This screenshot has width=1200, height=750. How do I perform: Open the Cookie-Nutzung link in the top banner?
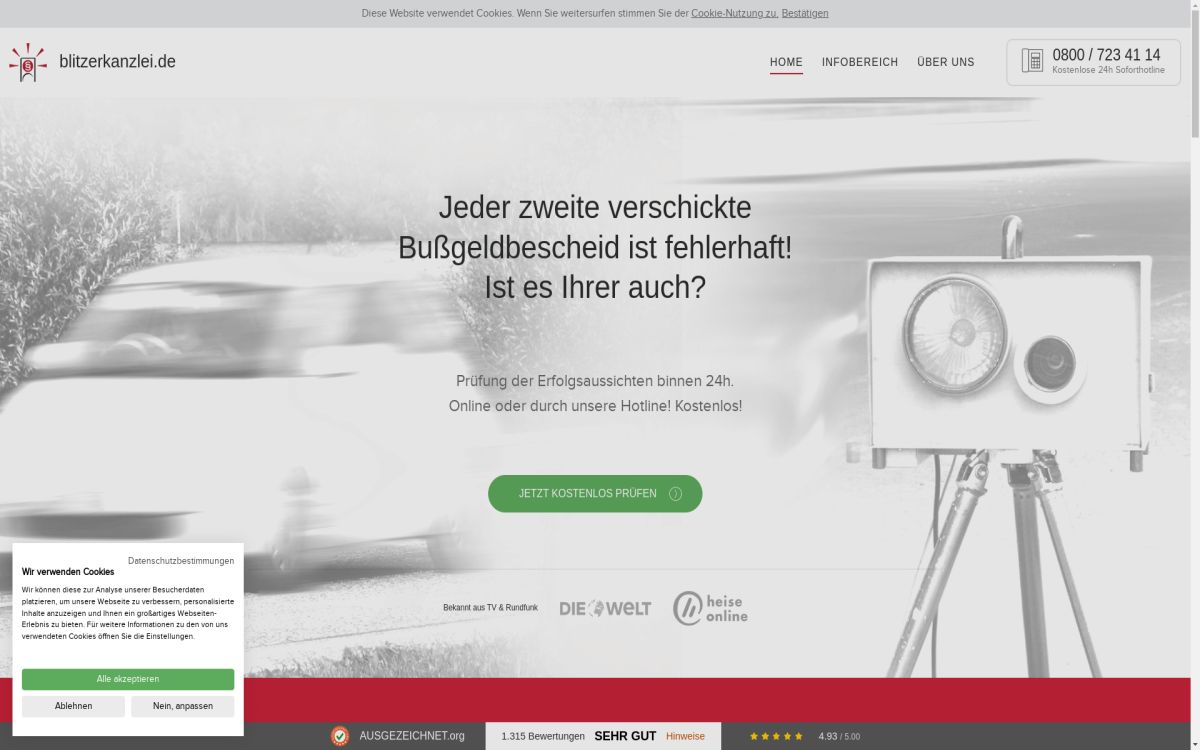click(734, 13)
